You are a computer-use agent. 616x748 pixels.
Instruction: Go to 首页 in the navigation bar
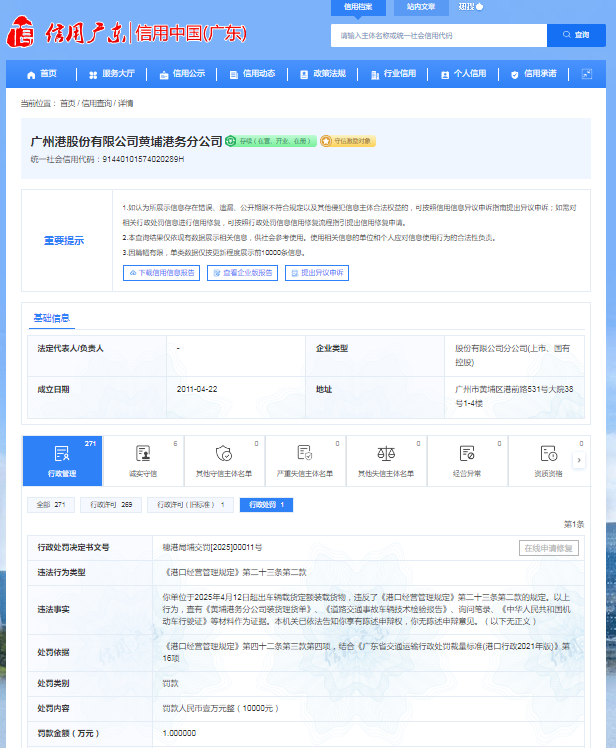pyautogui.click(x=42, y=74)
